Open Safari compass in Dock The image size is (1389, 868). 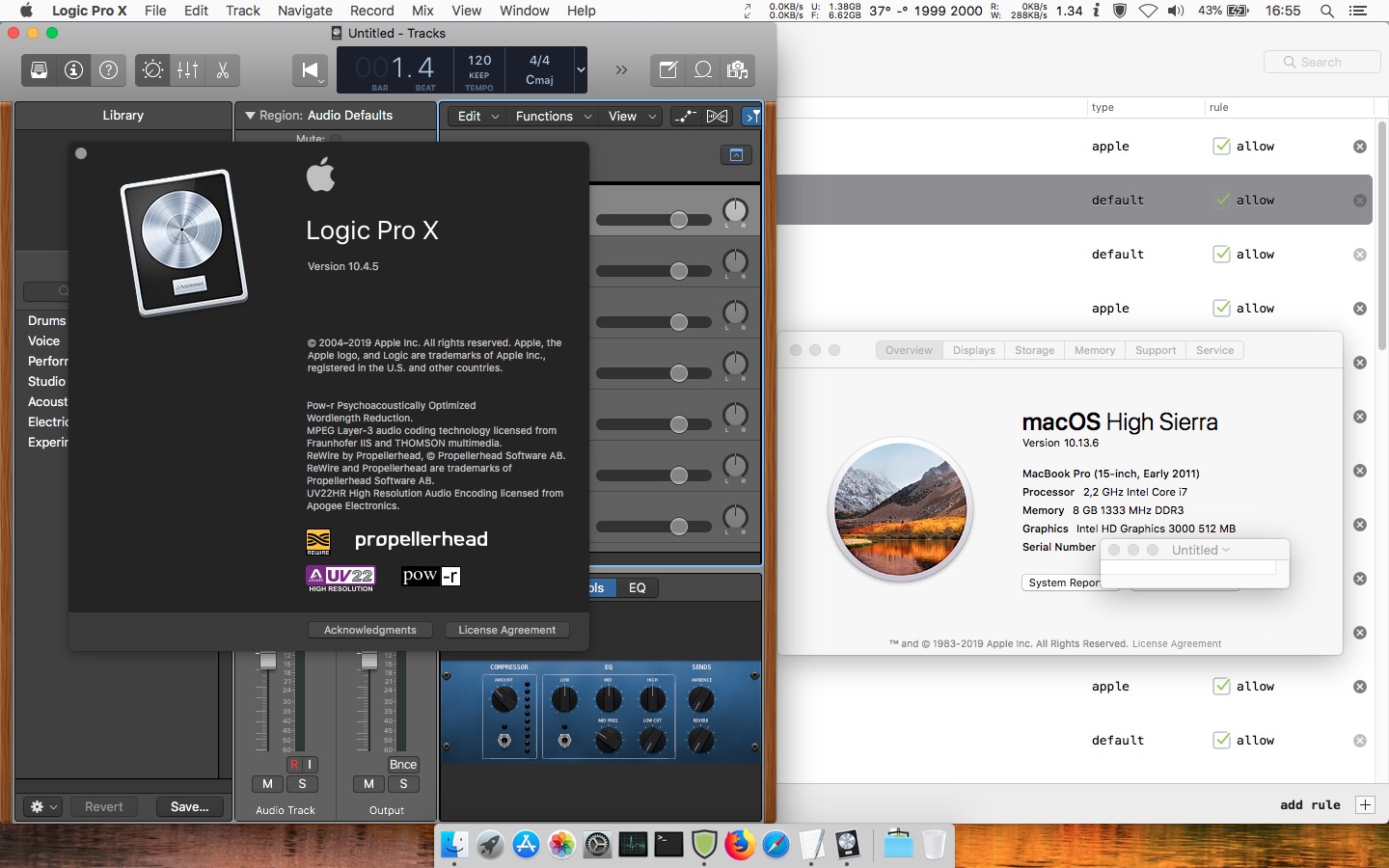[776, 845]
